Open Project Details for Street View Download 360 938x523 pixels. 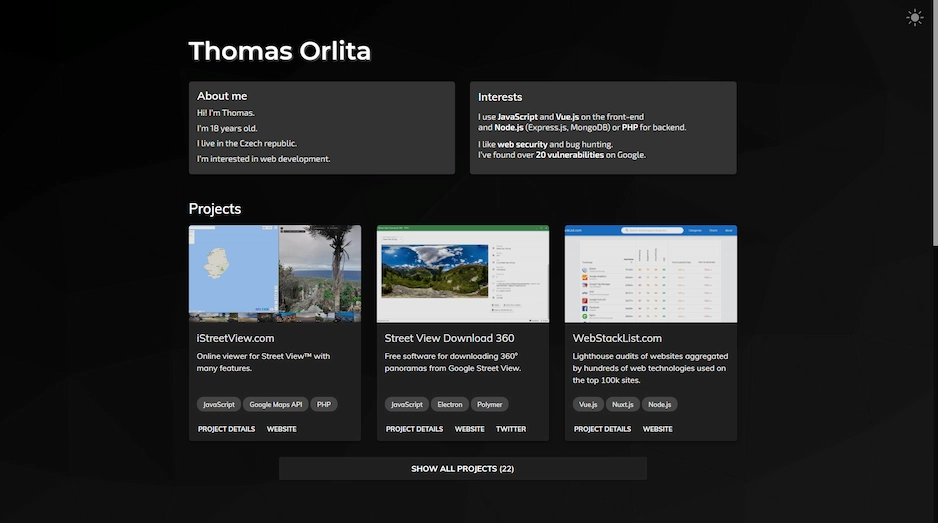[414, 429]
